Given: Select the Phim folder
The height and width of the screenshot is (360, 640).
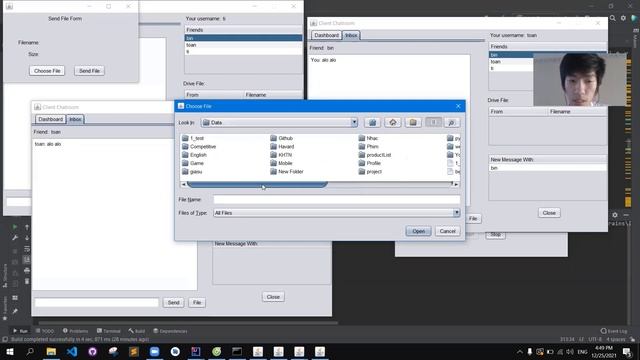Looking at the screenshot, I should pyautogui.click(x=368, y=147).
